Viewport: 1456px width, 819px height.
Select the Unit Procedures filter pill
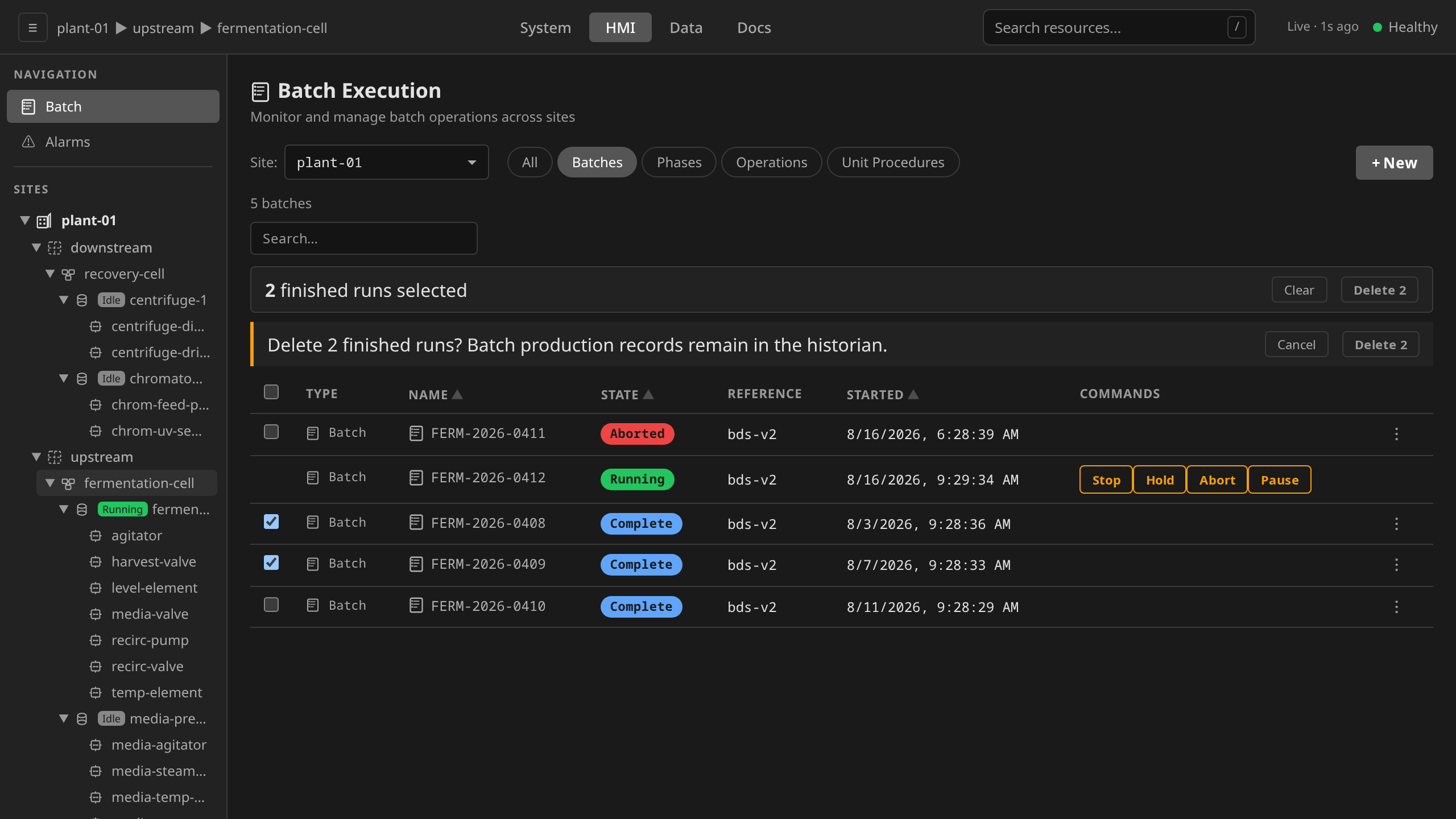[x=893, y=163]
